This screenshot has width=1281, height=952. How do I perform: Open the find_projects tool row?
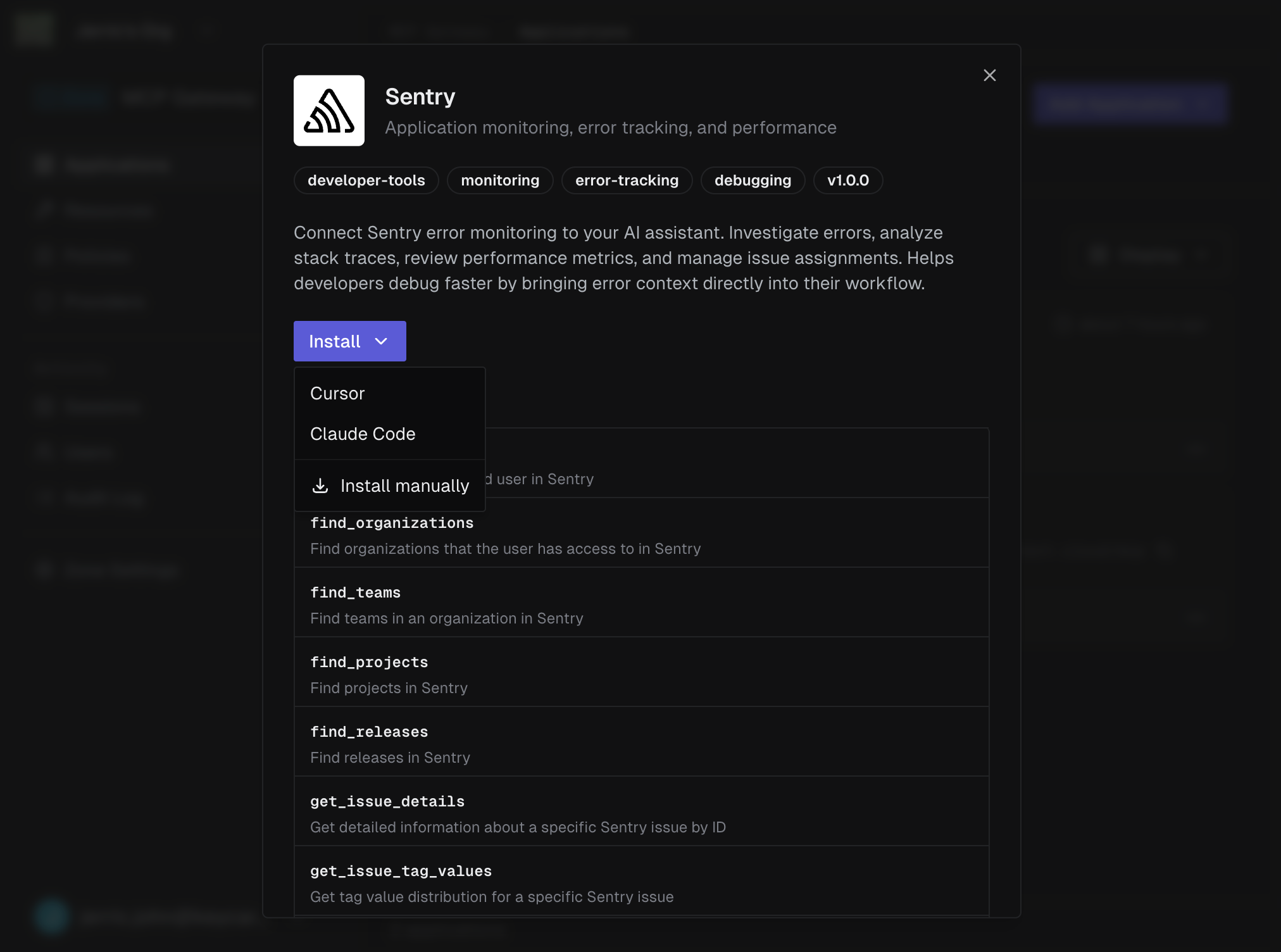click(x=640, y=674)
